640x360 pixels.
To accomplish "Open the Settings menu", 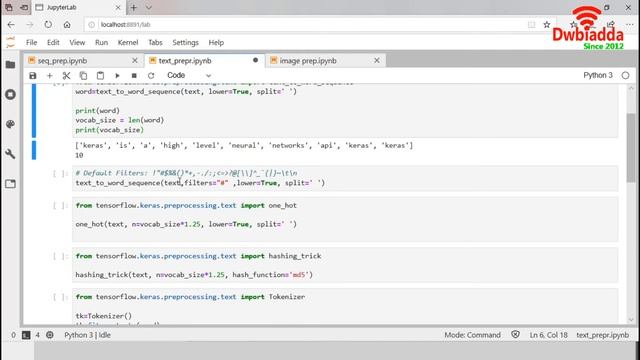I will [x=185, y=42].
